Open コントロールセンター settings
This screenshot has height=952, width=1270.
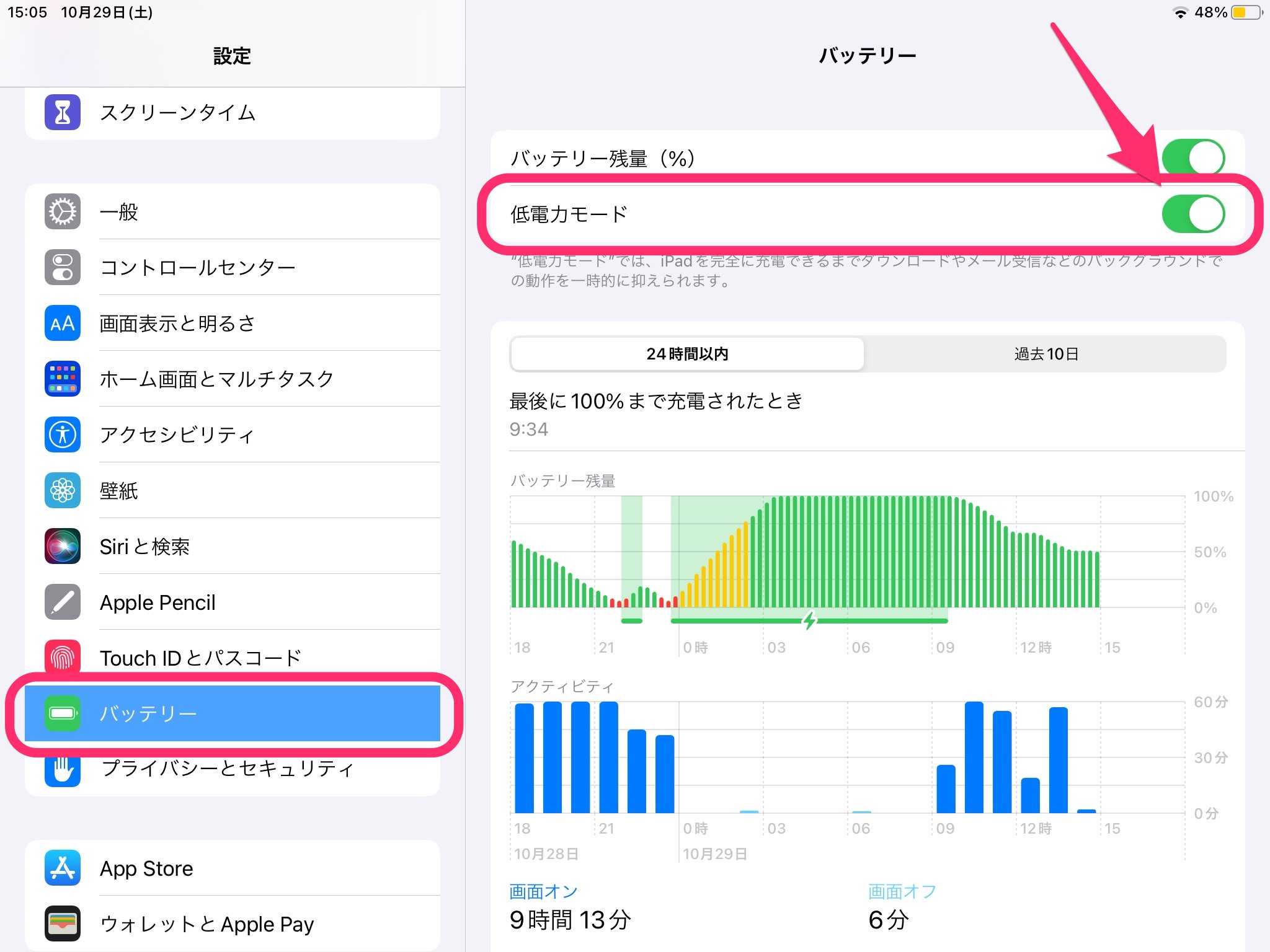click(x=233, y=267)
